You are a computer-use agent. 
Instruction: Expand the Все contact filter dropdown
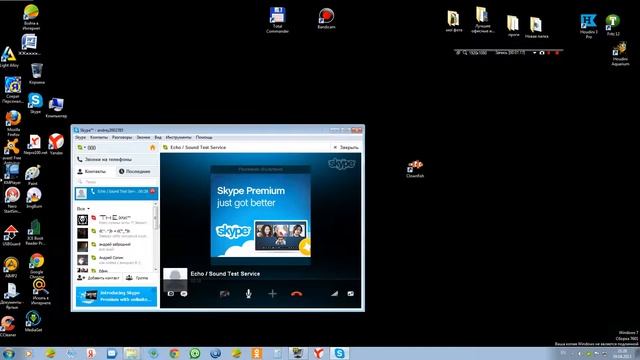[83, 209]
